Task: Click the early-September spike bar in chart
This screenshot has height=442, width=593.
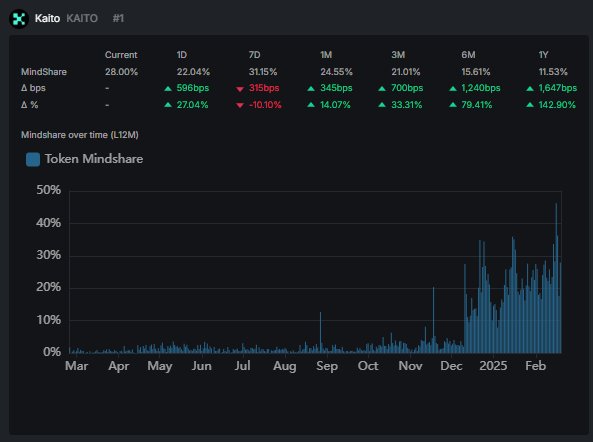Action: tap(320, 333)
